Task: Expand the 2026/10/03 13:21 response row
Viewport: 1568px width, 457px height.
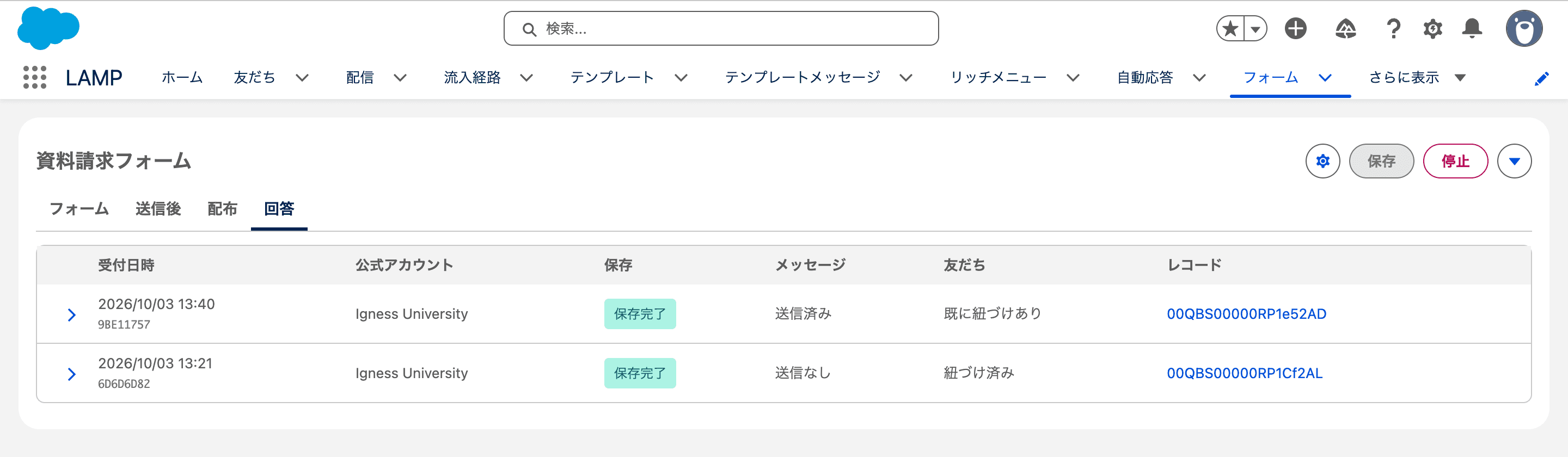Action: tap(72, 374)
